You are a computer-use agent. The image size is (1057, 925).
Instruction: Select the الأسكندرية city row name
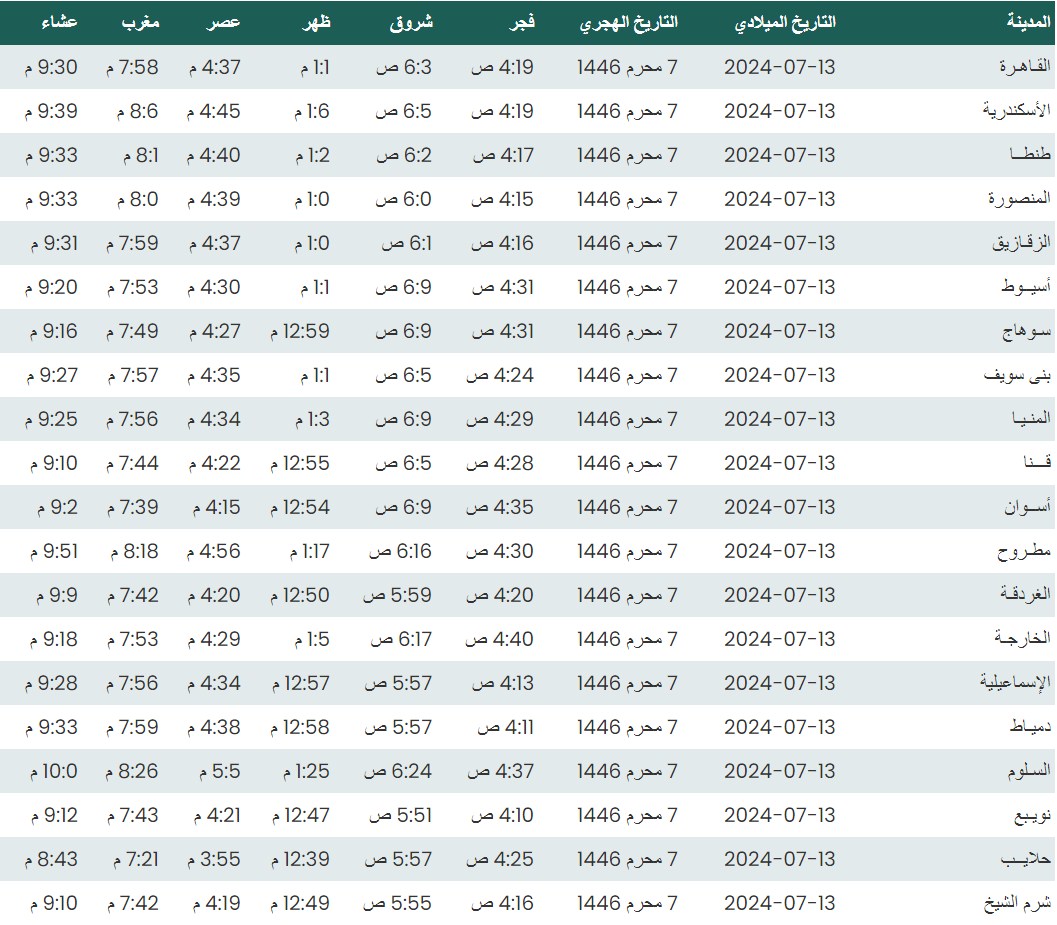[1016, 111]
